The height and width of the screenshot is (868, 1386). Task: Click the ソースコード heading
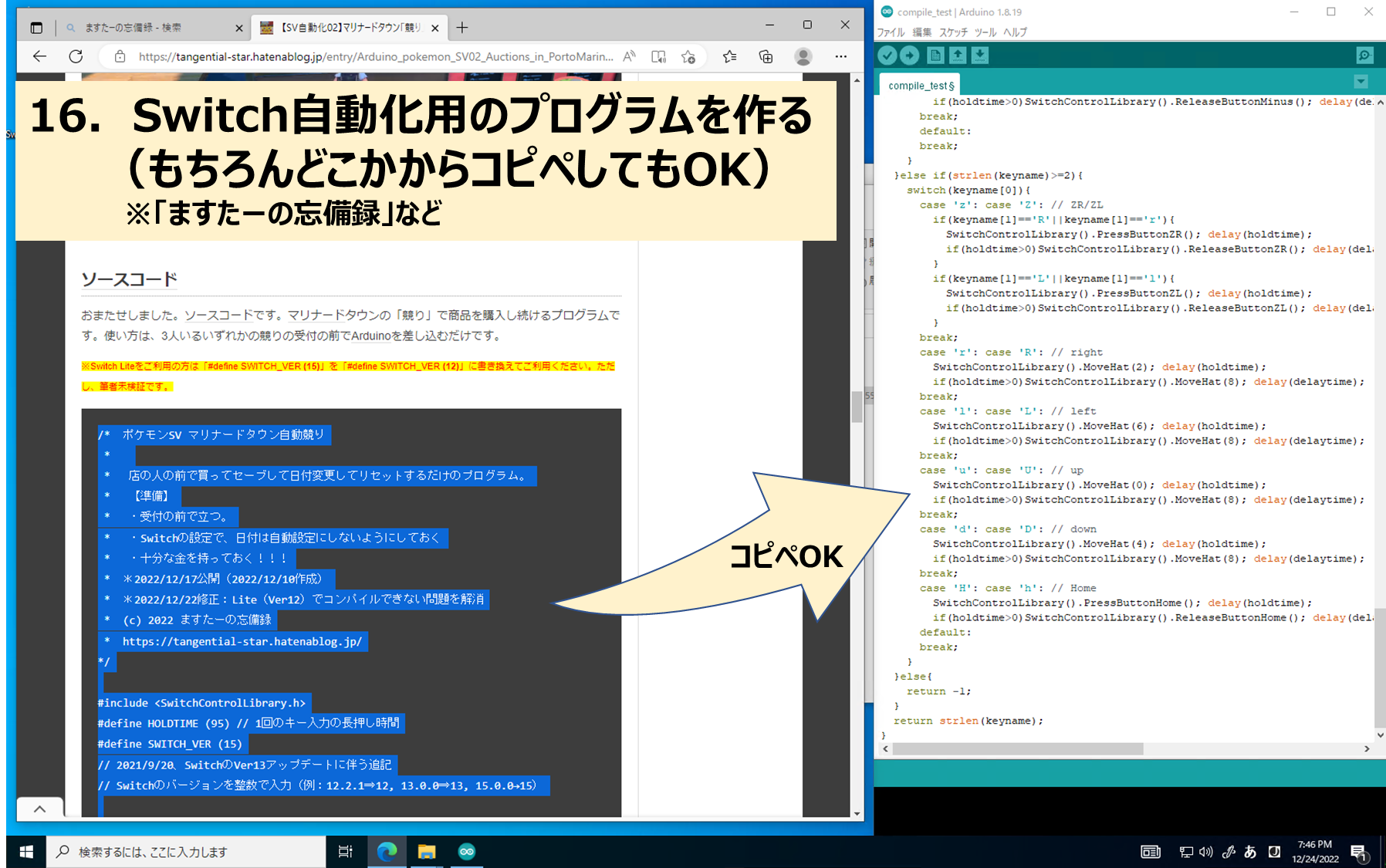pyautogui.click(x=130, y=279)
